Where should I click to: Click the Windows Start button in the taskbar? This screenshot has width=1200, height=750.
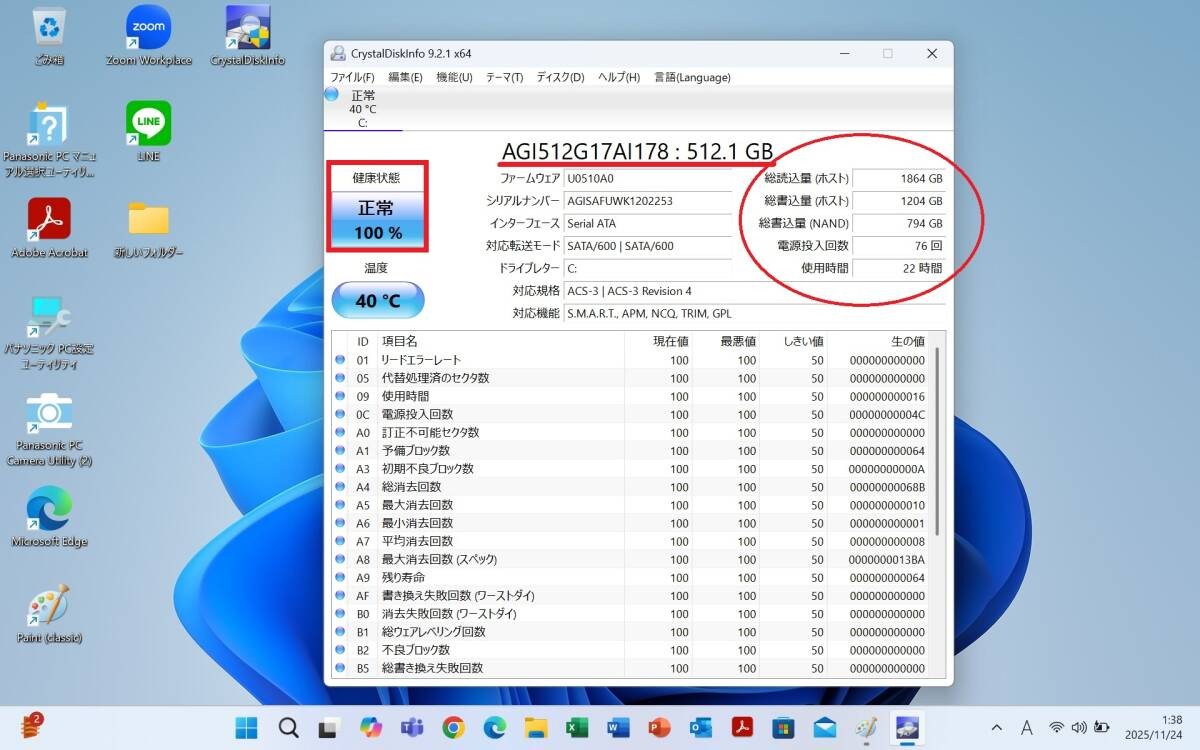click(247, 728)
